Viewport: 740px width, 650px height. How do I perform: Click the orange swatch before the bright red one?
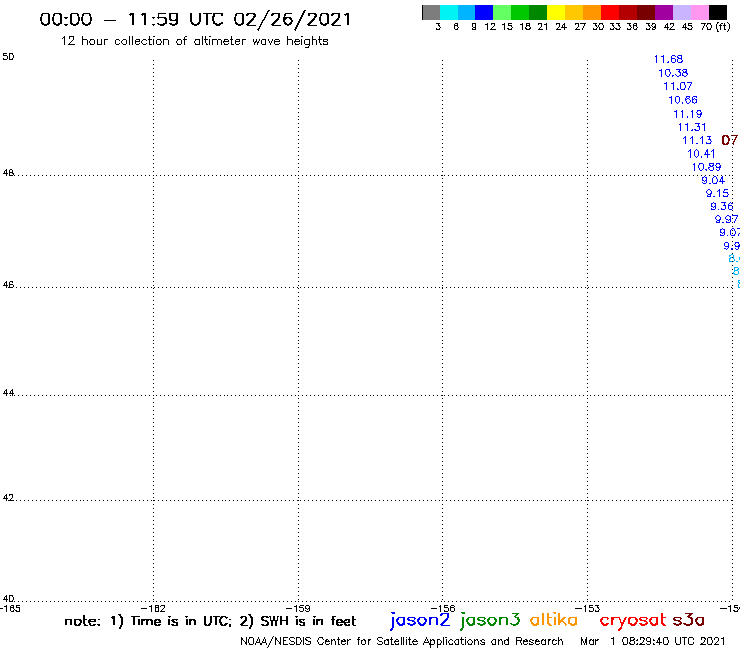[x=592, y=12]
